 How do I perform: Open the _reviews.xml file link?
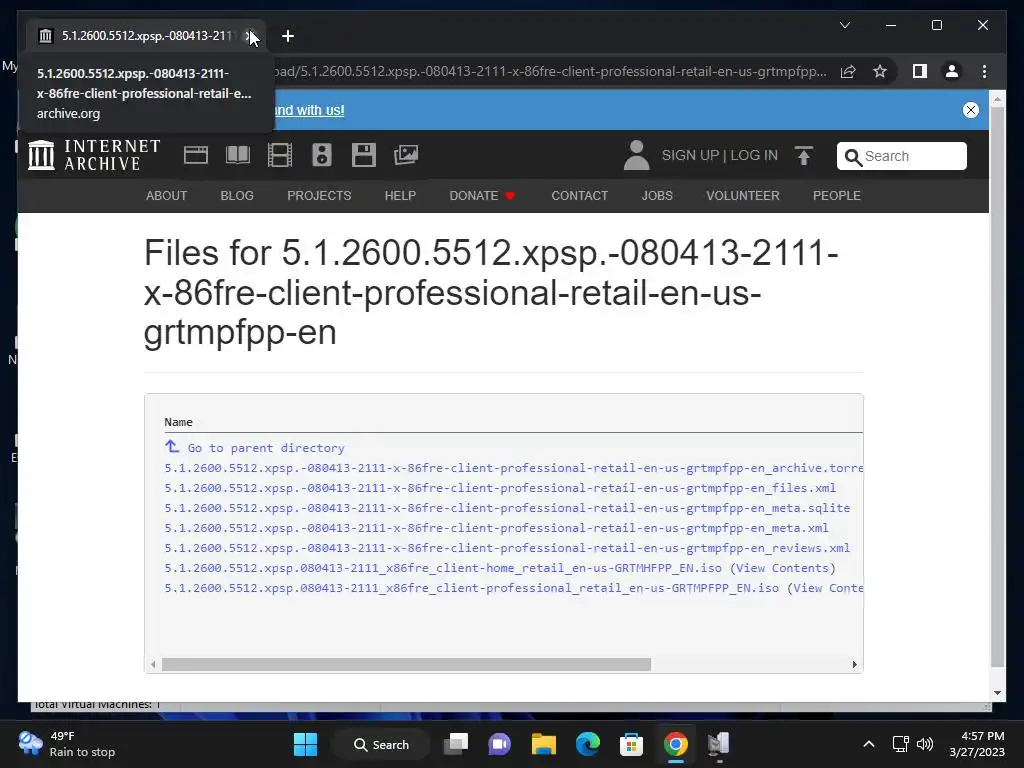[507, 548]
